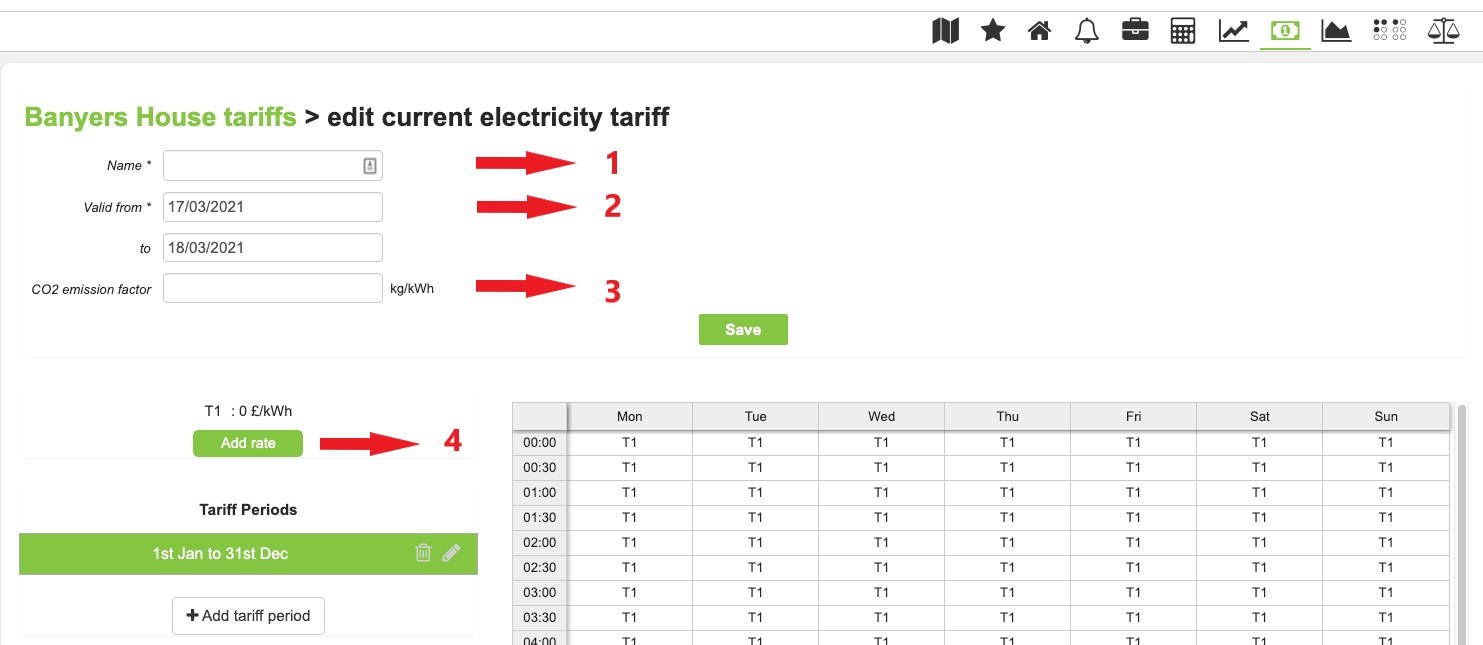Click the briefcase icon

tap(1135, 31)
